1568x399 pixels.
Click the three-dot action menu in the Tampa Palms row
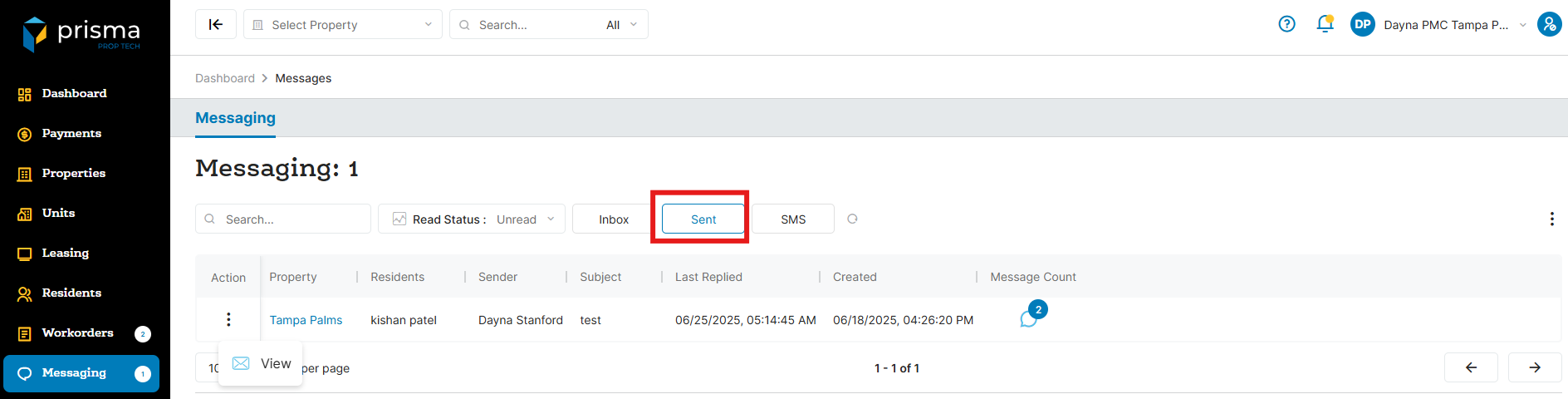click(x=228, y=319)
